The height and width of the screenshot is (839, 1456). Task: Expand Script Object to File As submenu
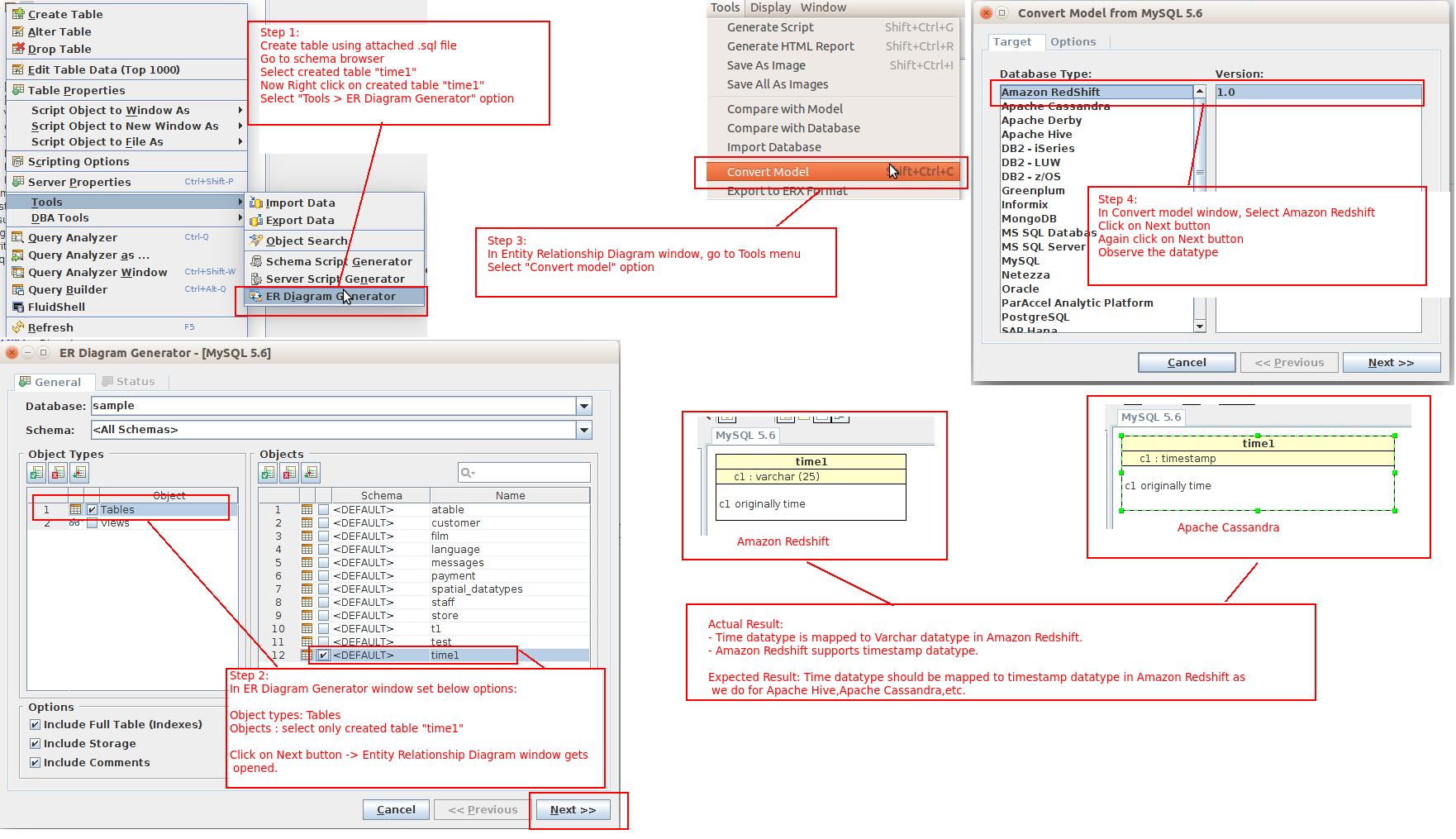(x=240, y=141)
